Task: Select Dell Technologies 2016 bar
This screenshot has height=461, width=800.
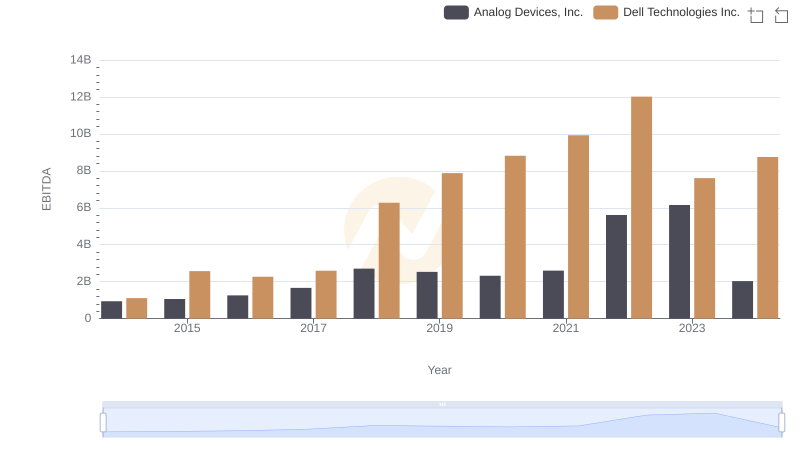Action: click(x=263, y=297)
